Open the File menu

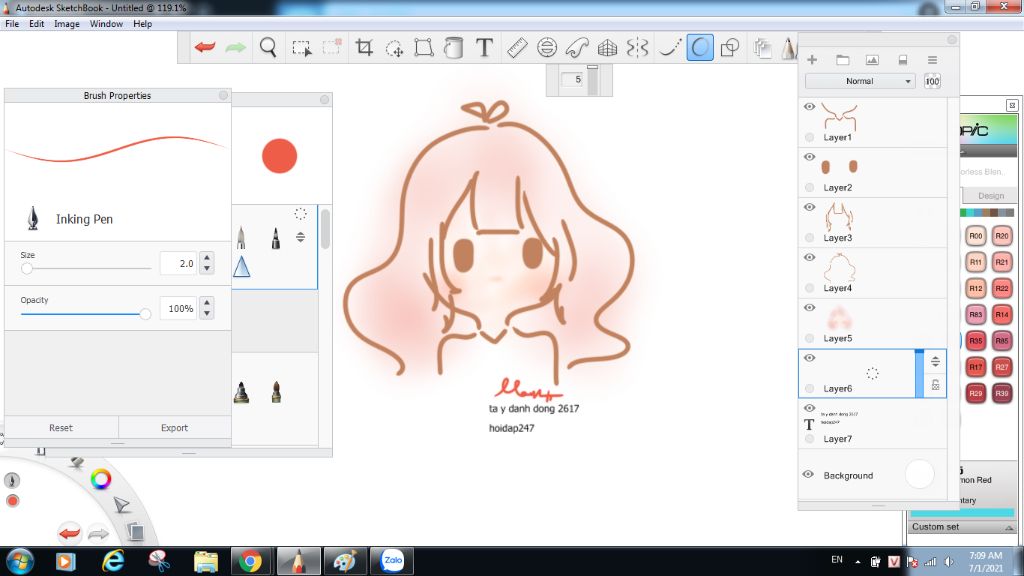click(12, 24)
